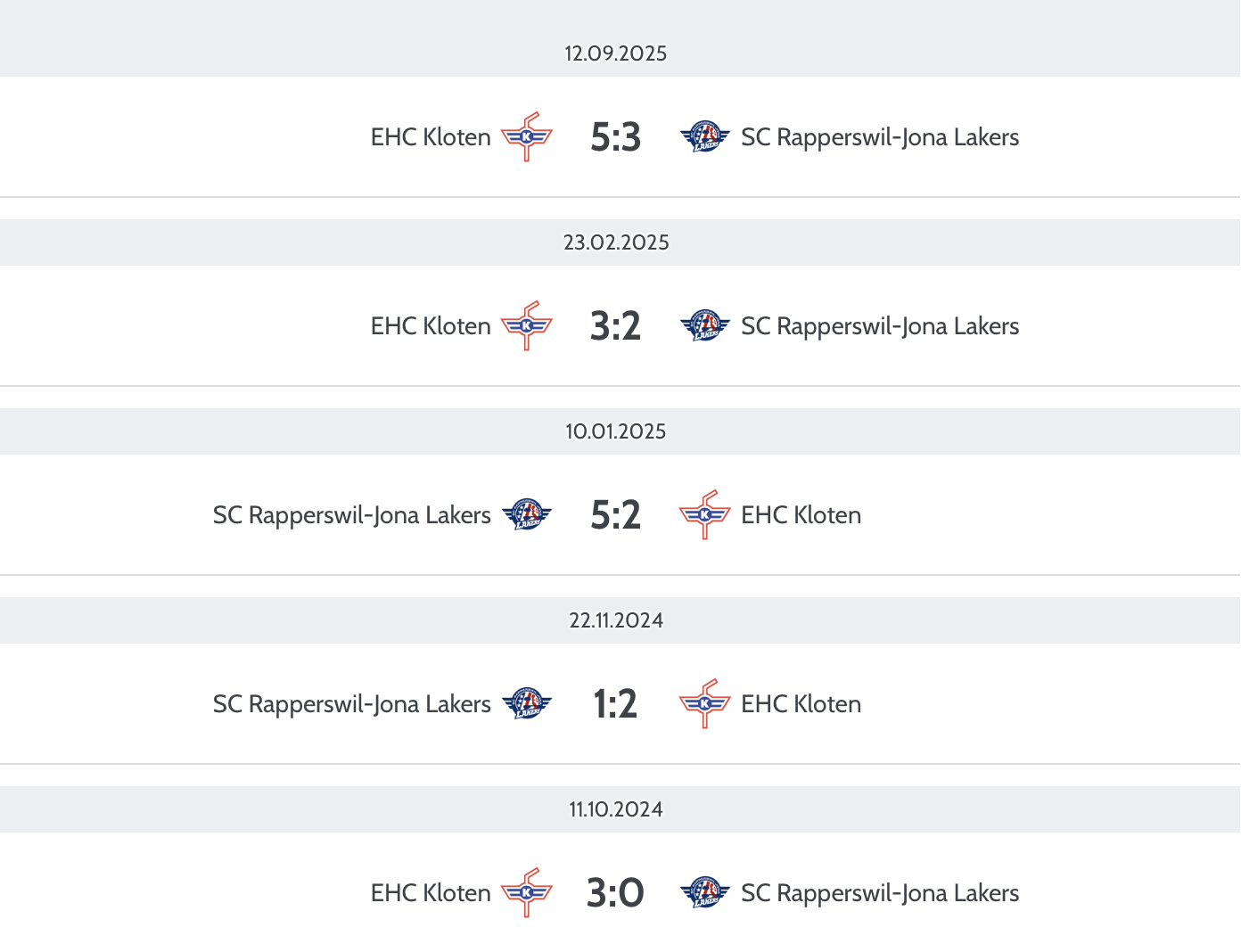This screenshot has width=1241, height=952.
Task: Click EHC Kloten name in the 12.09.2025 match
Action: (431, 137)
